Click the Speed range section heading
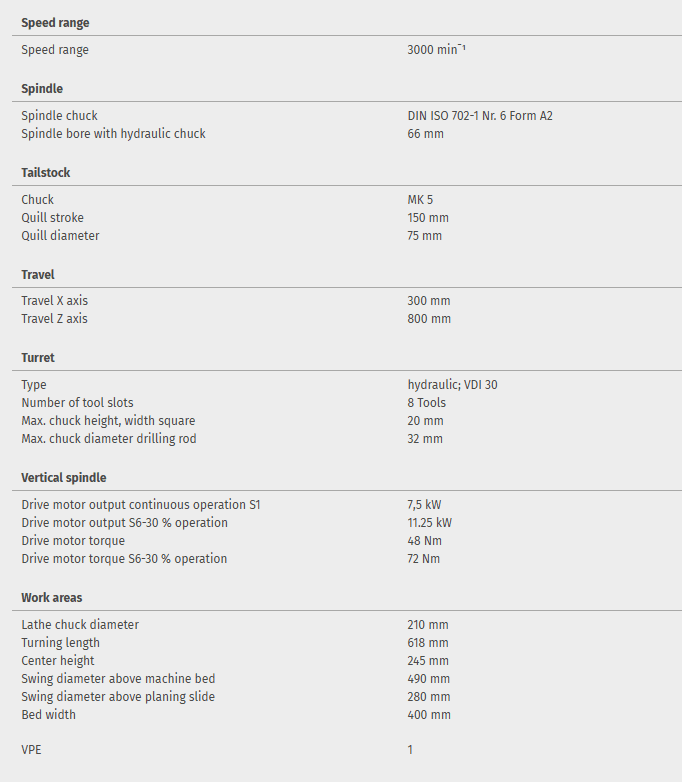682x782 pixels. [x=55, y=22]
